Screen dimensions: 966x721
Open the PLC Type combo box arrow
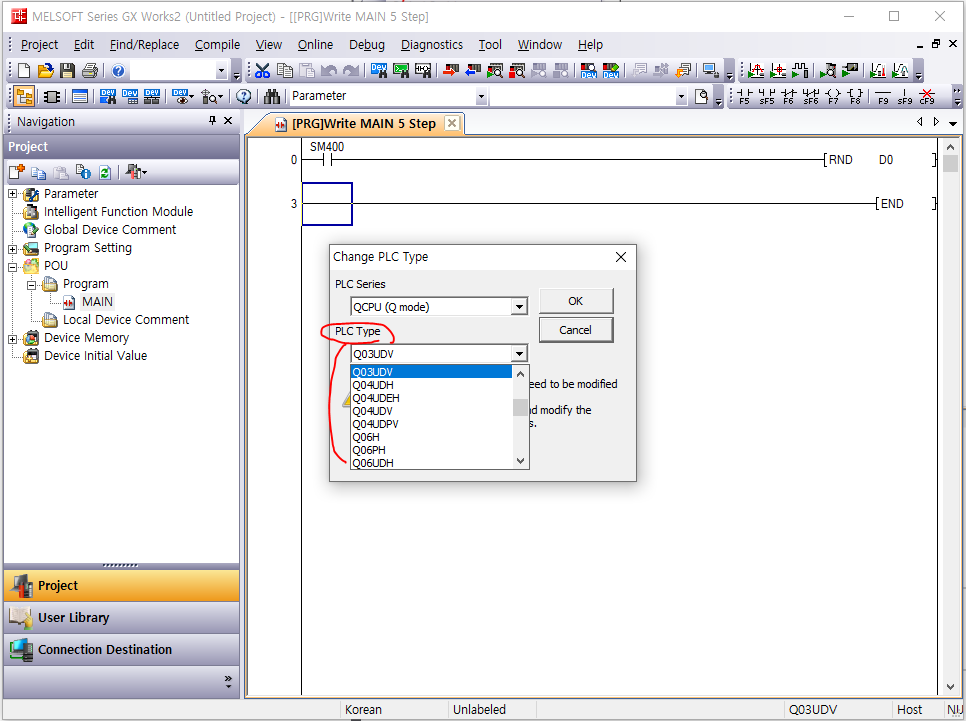point(519,354)
